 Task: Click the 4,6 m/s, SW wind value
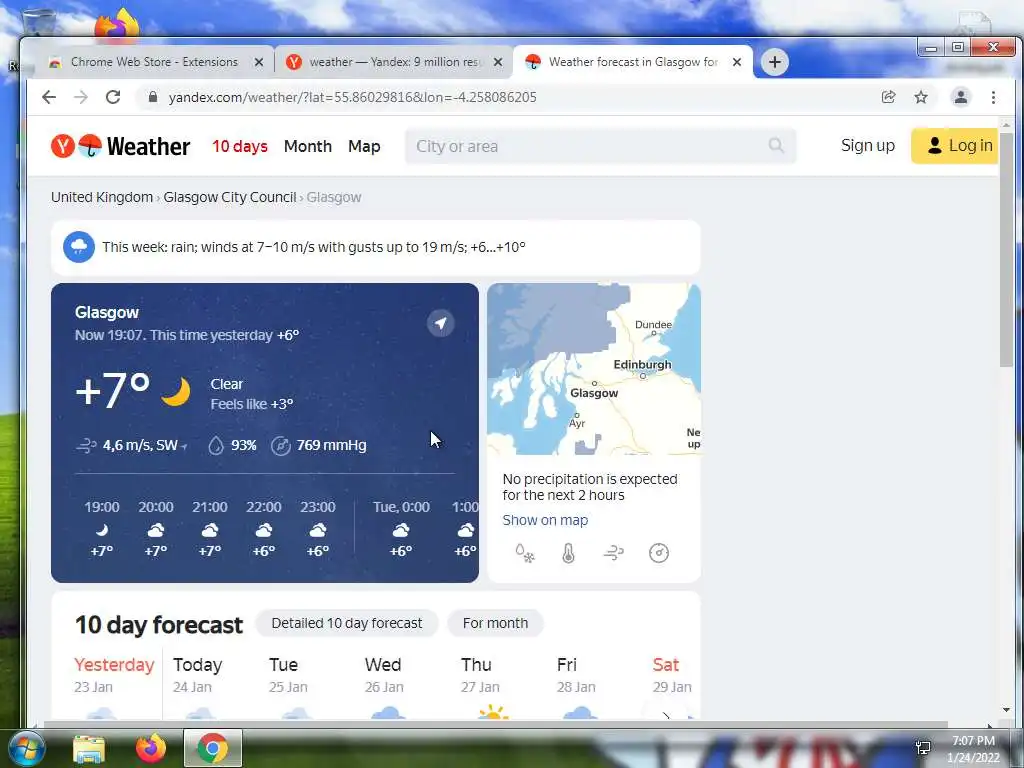coord(140,445)
